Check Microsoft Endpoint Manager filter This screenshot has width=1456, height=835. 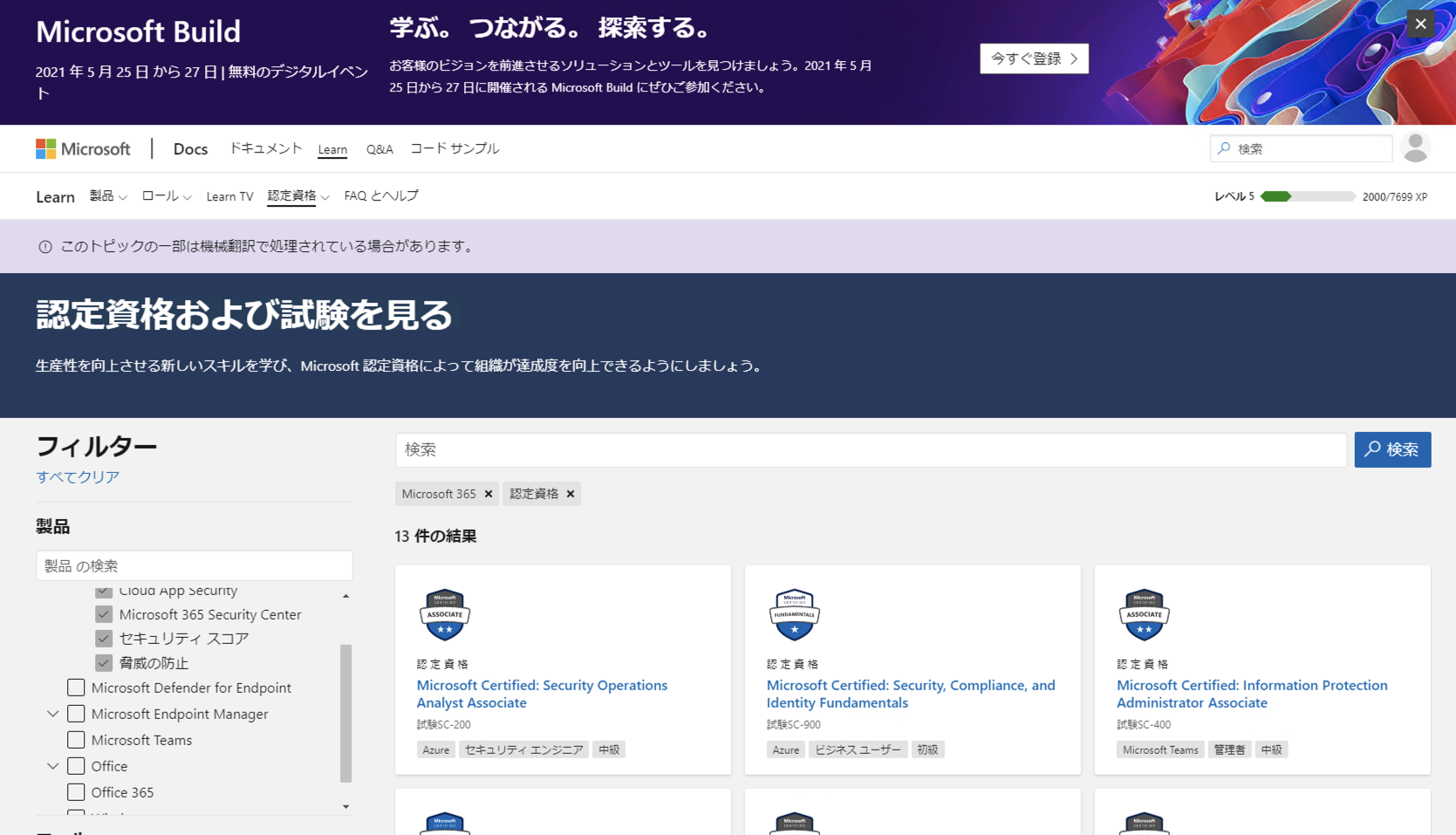[76, 714]
